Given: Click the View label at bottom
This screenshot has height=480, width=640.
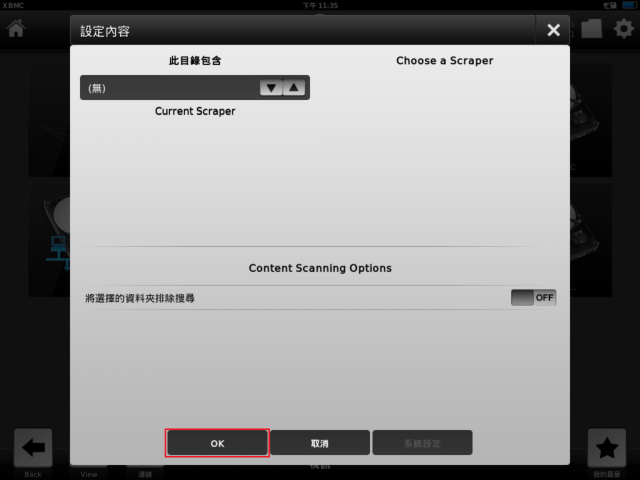Looking at the screenshot, I should click(89, 474).
